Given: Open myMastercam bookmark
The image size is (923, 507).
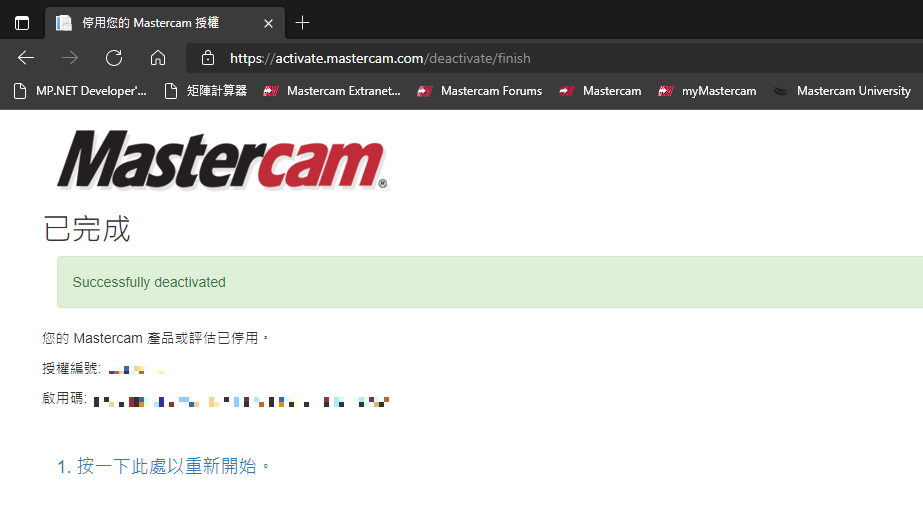Looking at the screenshot, I should point(707,91).
